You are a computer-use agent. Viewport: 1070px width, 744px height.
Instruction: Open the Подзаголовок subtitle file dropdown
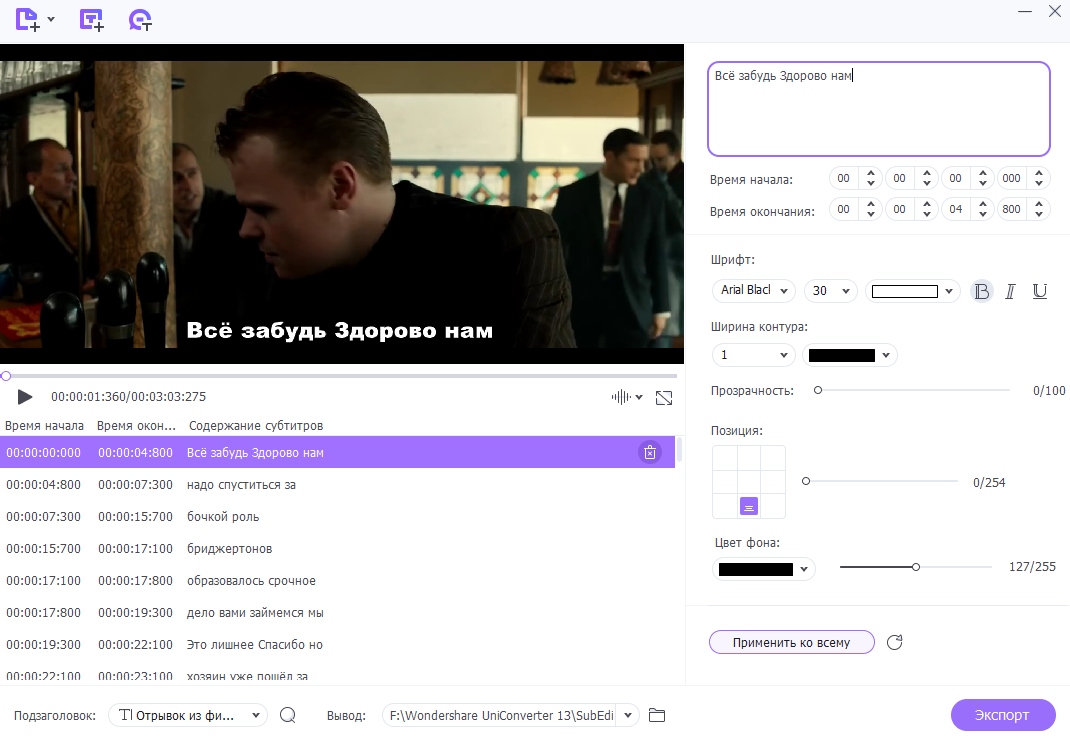coord(188,715)
